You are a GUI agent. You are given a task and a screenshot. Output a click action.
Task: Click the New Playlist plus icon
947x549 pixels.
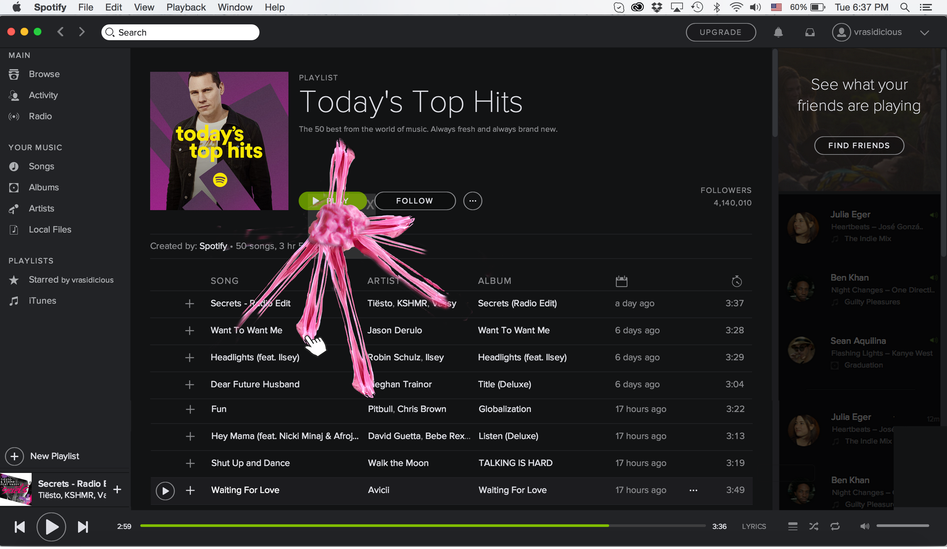14,457
